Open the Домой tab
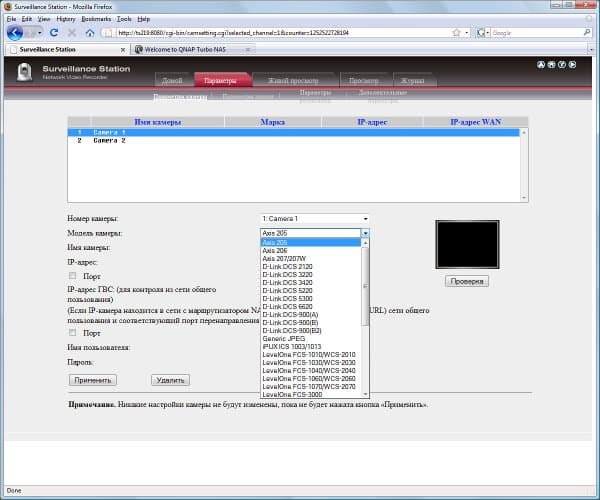The image size is (600, 500). pos(172,80)
